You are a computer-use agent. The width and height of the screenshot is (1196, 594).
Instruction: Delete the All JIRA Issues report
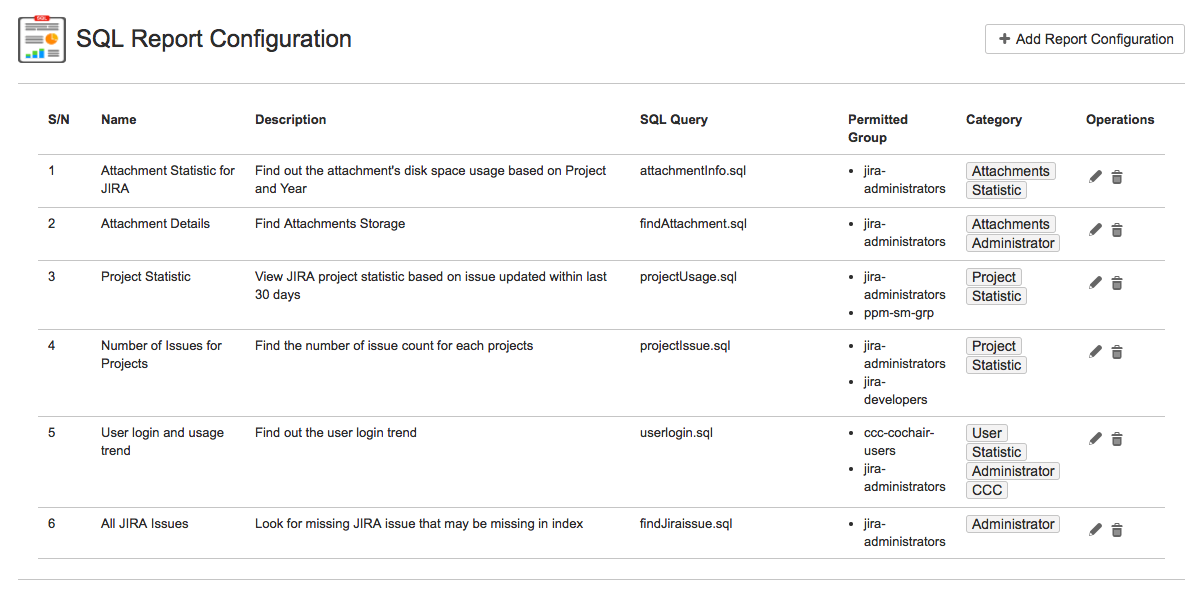click(x=1117, y=530)
